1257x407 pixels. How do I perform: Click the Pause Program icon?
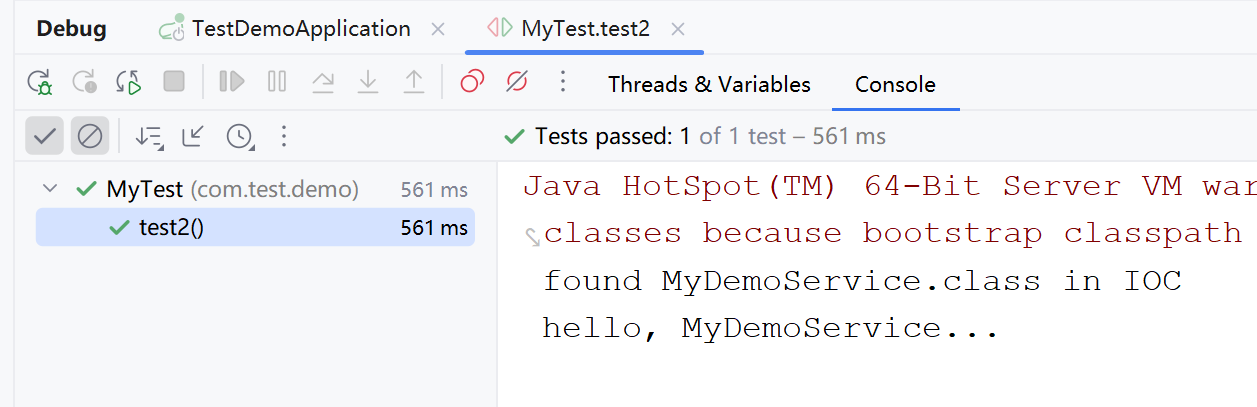277,82
